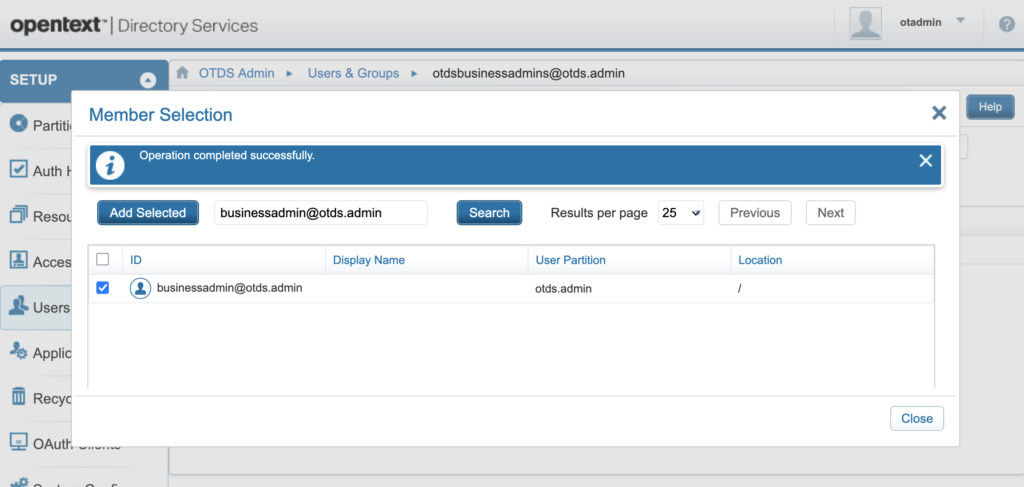Screen dimensions: 1024x487
Task: Select the Users & Groups sidebar icon
Action: click(x=18, y=306)
